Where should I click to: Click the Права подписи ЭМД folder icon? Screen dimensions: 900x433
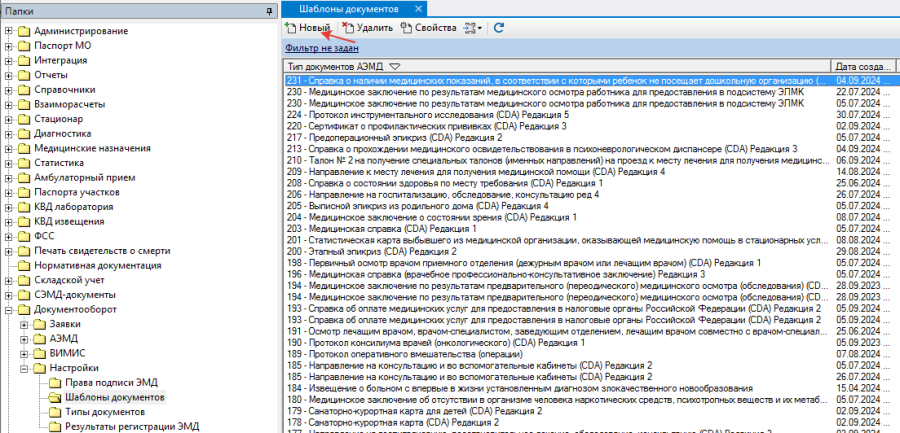coord(55,383)
